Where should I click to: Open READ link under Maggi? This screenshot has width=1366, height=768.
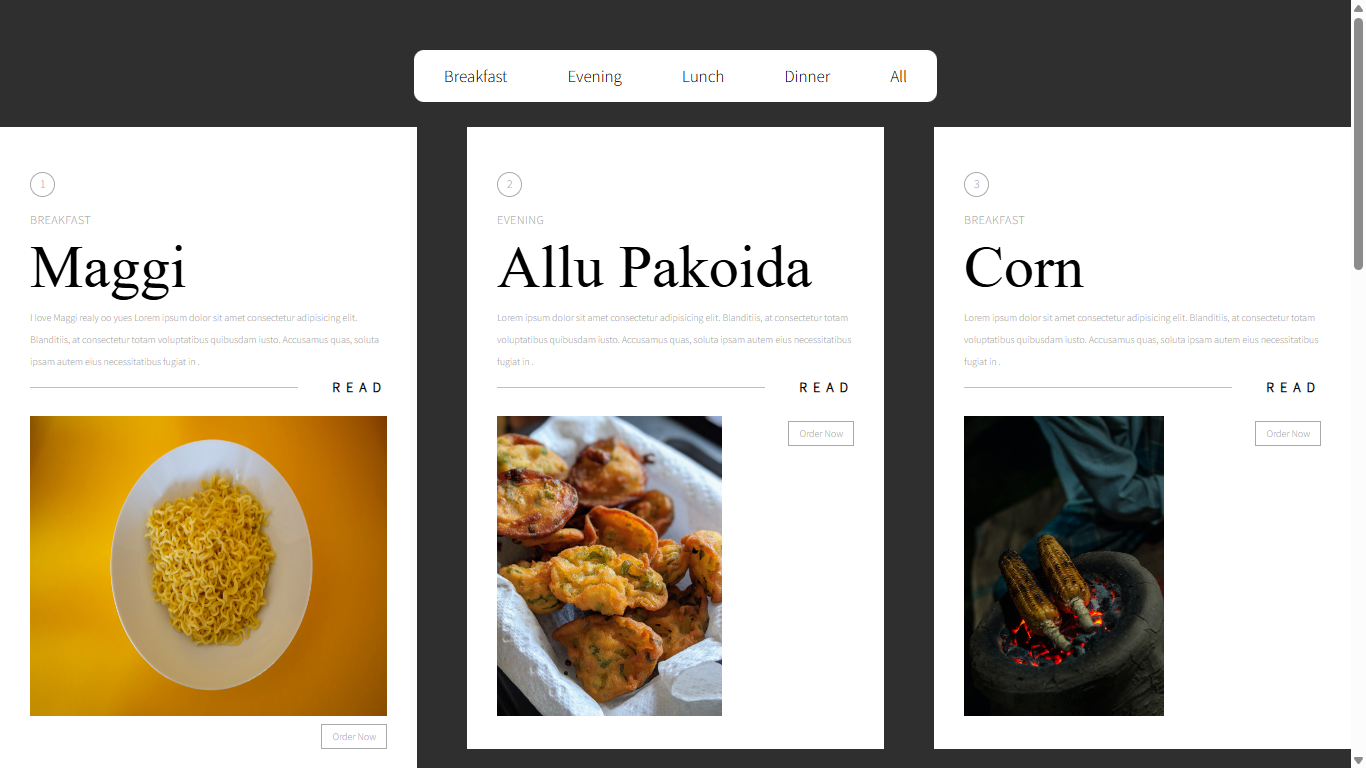click(358, 387)
